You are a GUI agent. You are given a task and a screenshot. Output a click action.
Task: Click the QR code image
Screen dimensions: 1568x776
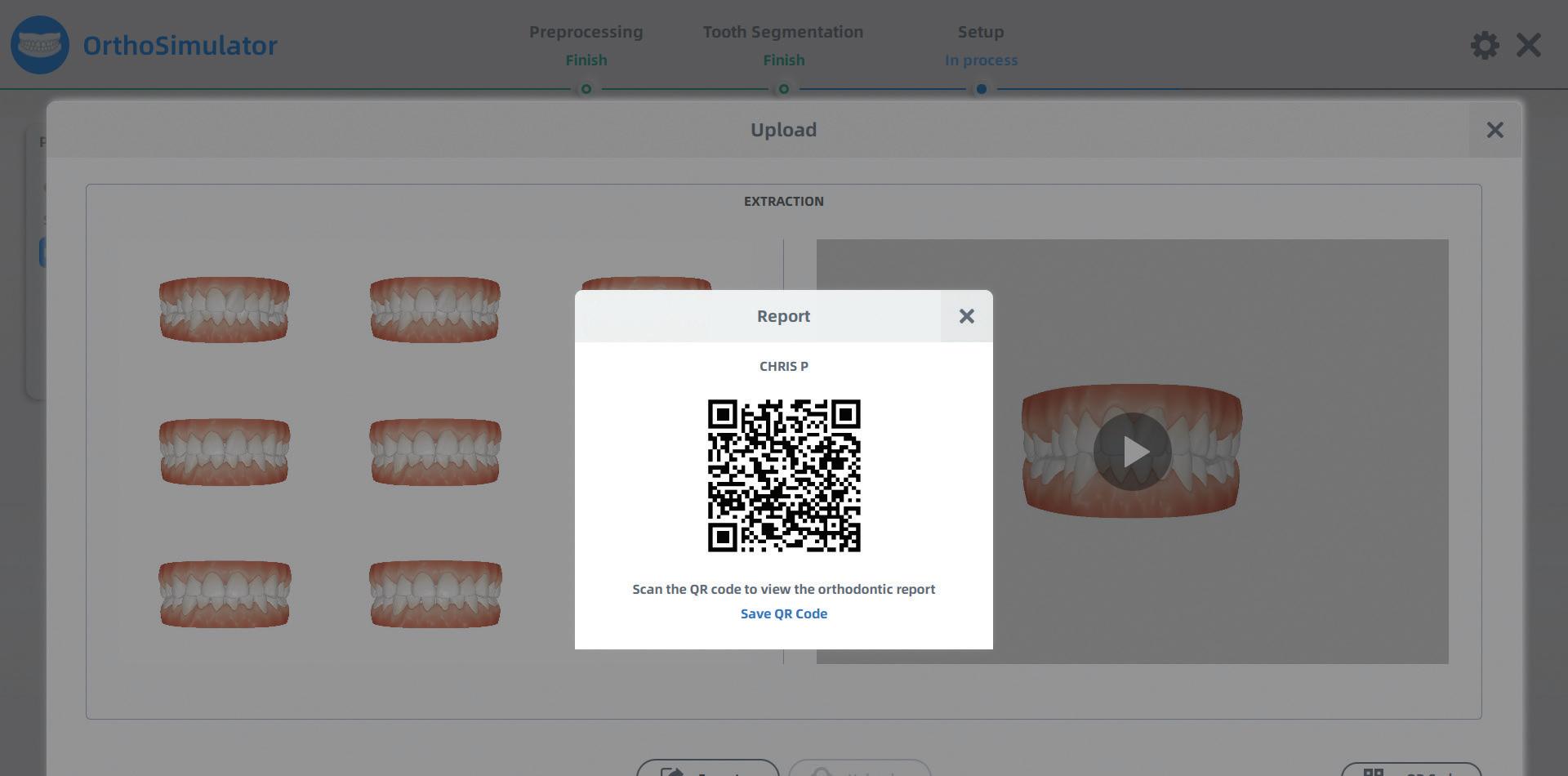(784, 475)
